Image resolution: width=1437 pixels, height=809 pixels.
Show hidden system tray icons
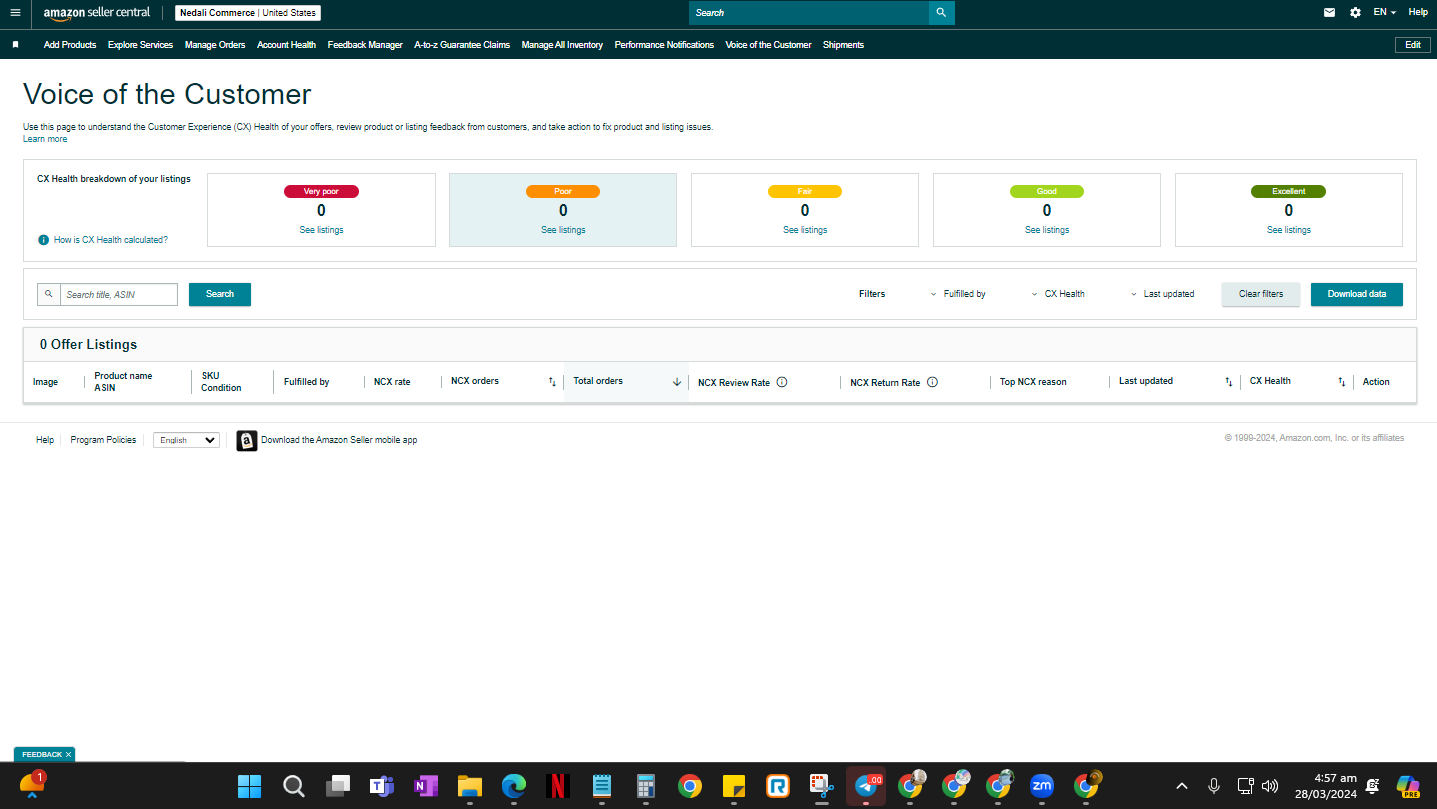coord(1181,786)
